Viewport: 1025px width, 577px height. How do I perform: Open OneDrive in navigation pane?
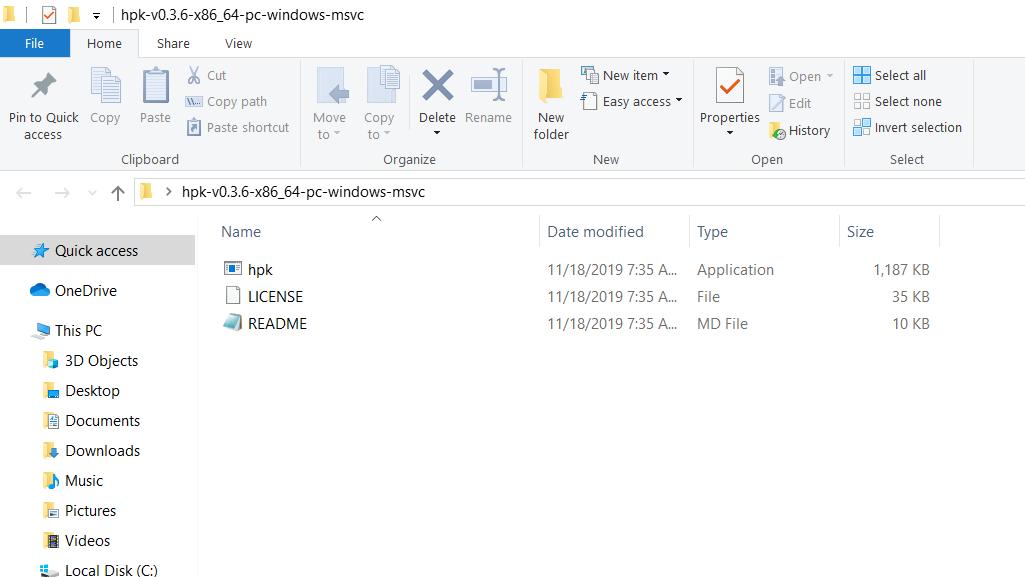click(x=86, y=291)
